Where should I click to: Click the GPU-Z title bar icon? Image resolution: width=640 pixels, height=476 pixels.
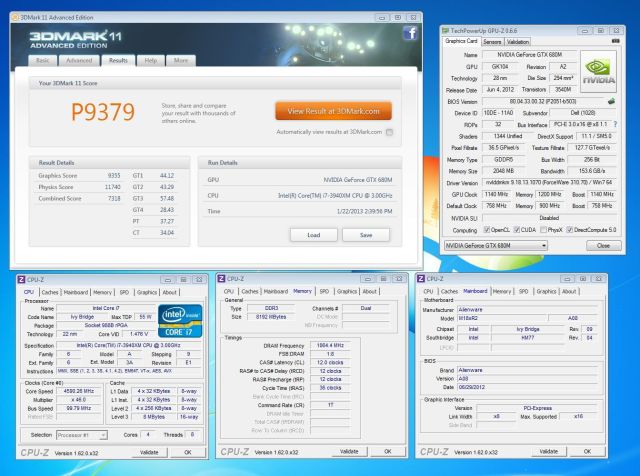coord(446,31)
